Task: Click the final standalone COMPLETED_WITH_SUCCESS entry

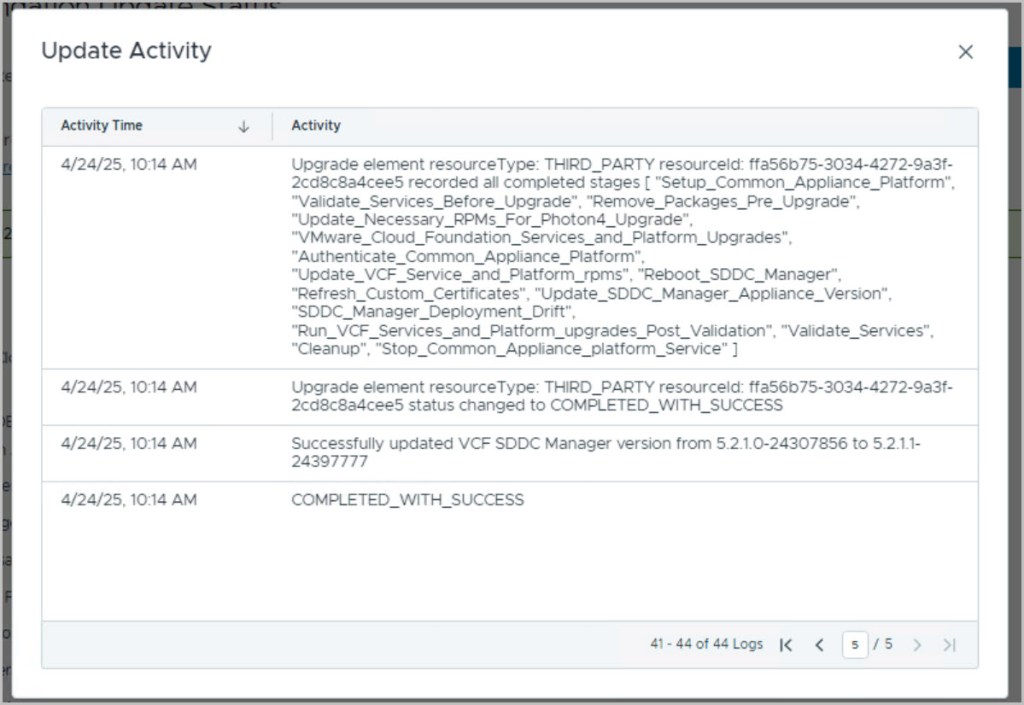Action: pyautogui.click(x=407, y=499)
